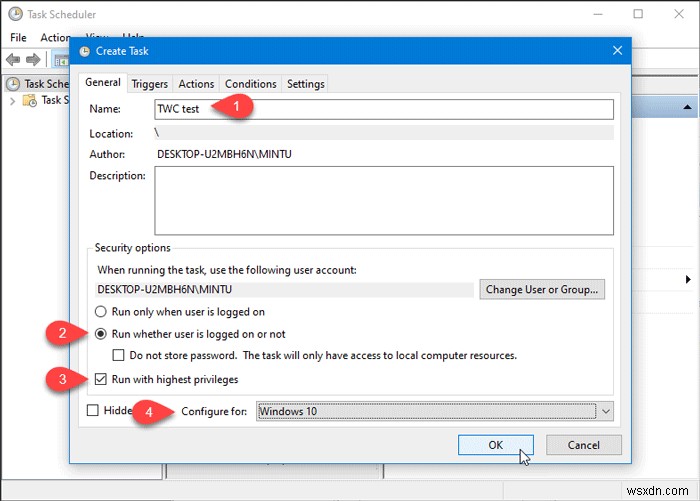Click the show/hide console tree toolbar icon
This screenshot has height=501, width=700.
tap(61, 59)
